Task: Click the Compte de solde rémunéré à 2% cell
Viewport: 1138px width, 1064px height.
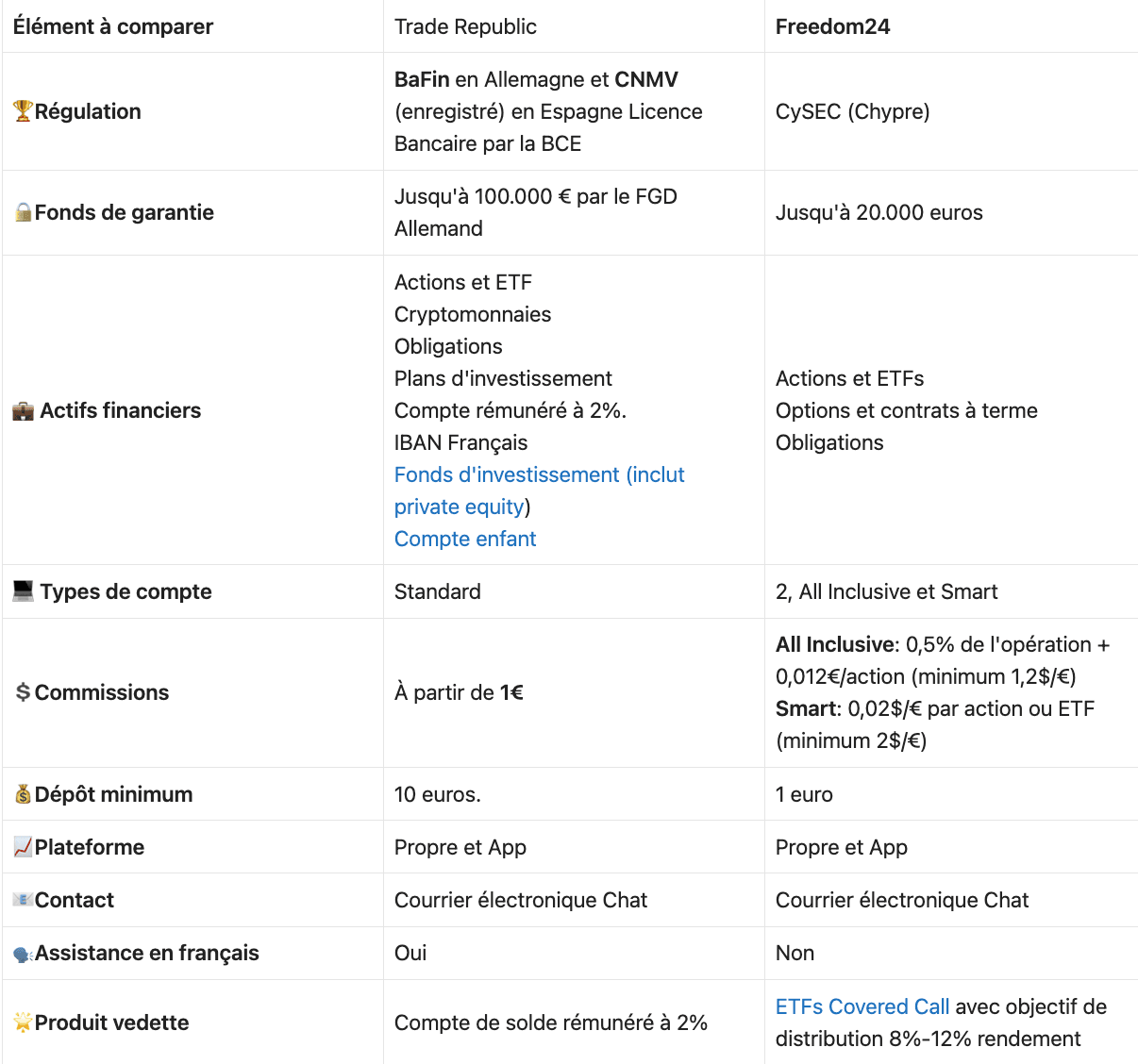Action: pyautogui.click(x=550, y=1022)
